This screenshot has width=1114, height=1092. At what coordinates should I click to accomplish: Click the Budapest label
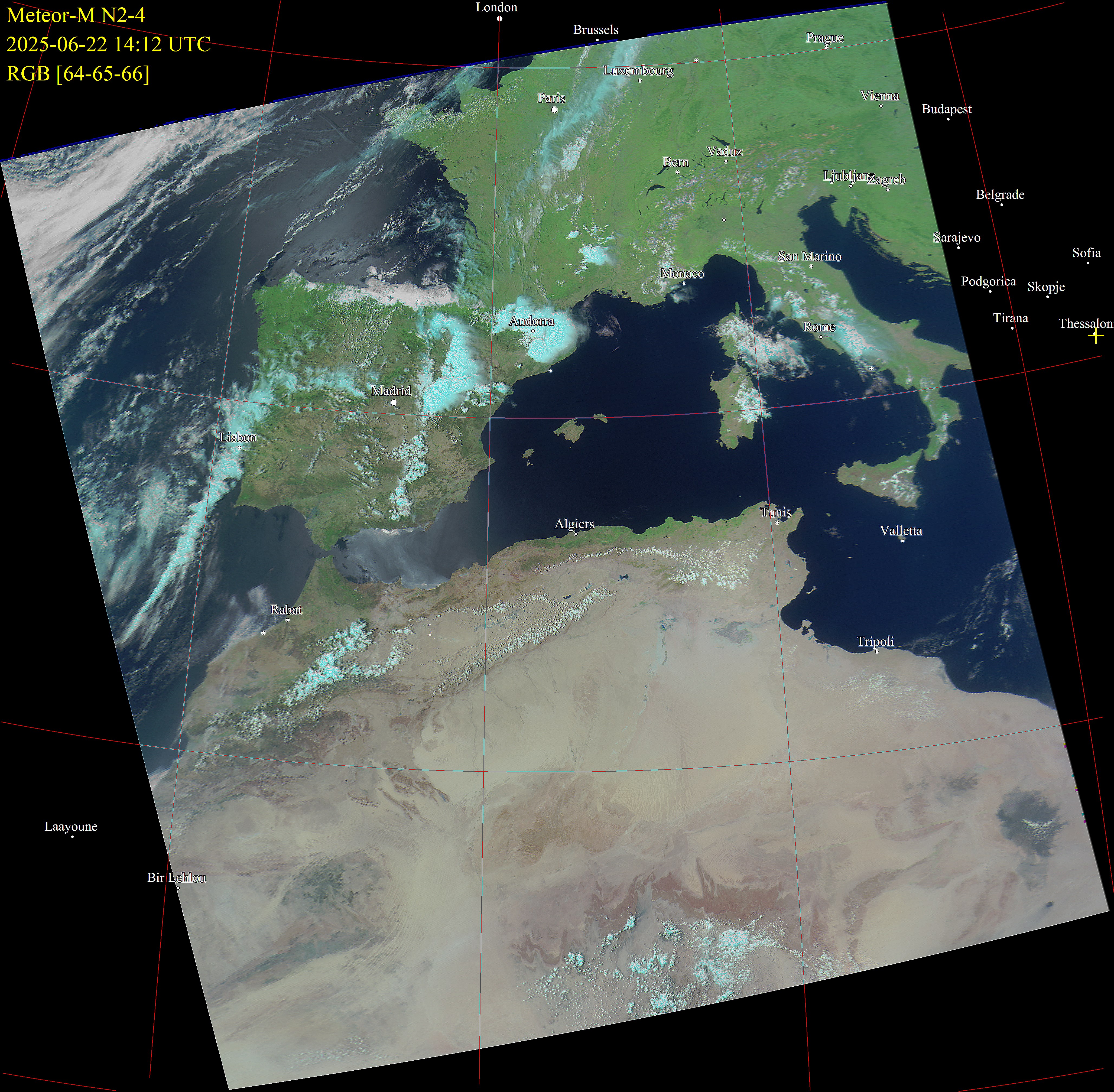tap(947, 109)
